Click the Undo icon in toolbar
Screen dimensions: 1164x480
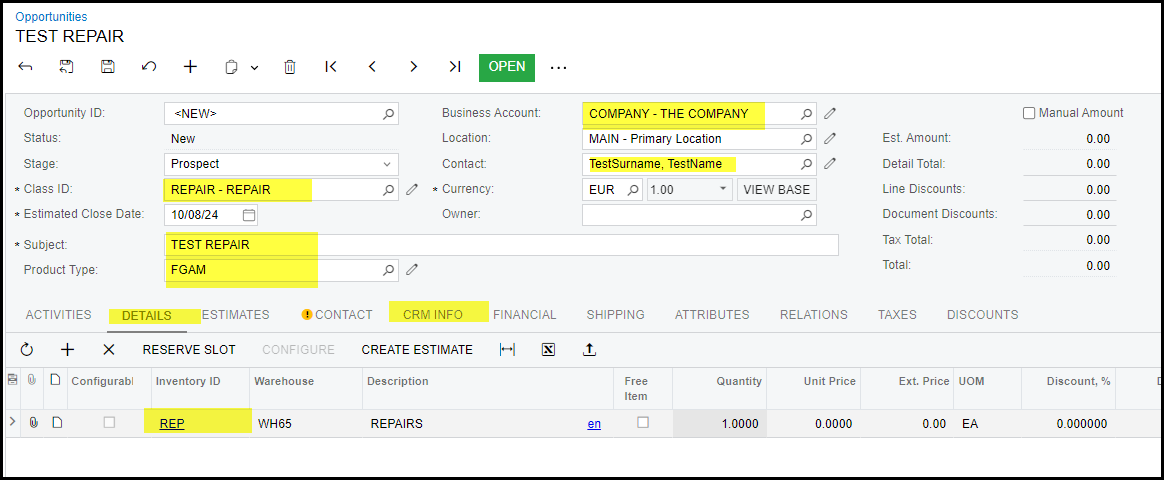149,67
